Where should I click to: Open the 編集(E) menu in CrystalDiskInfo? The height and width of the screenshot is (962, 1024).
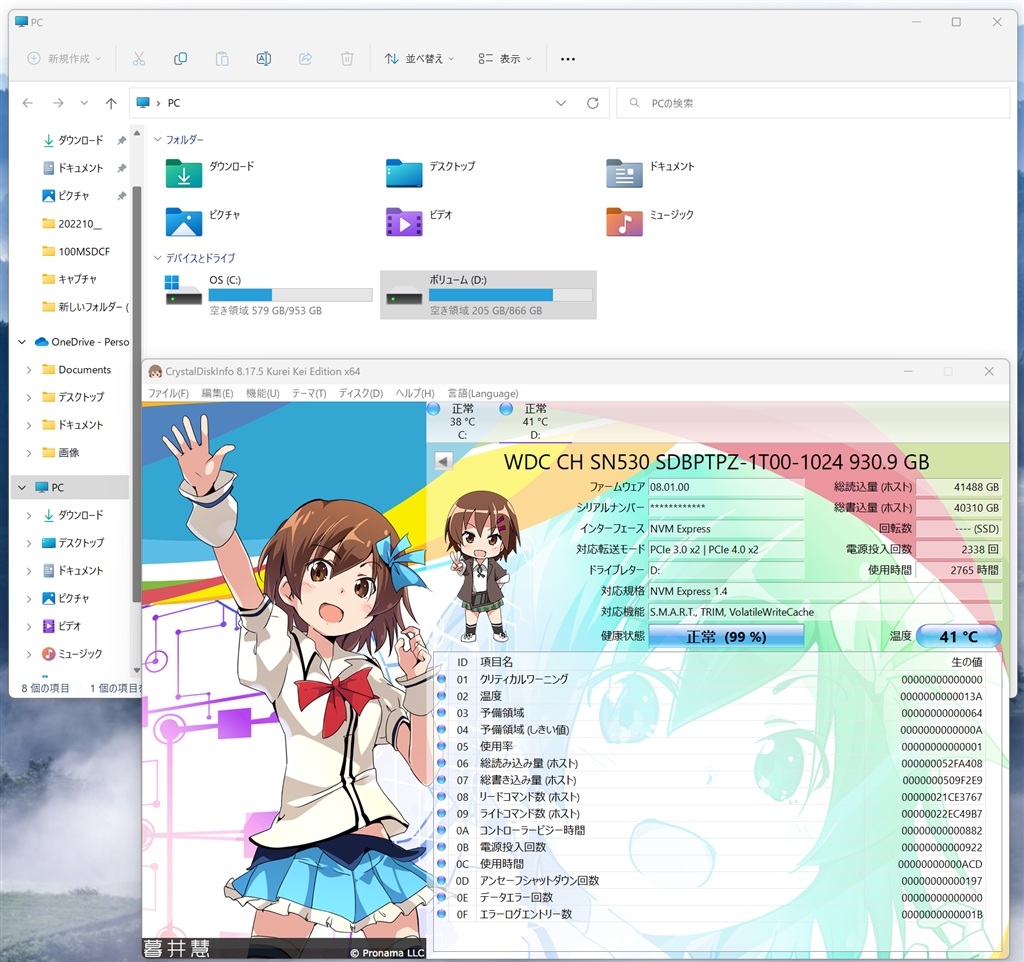(x=217, y=393)
